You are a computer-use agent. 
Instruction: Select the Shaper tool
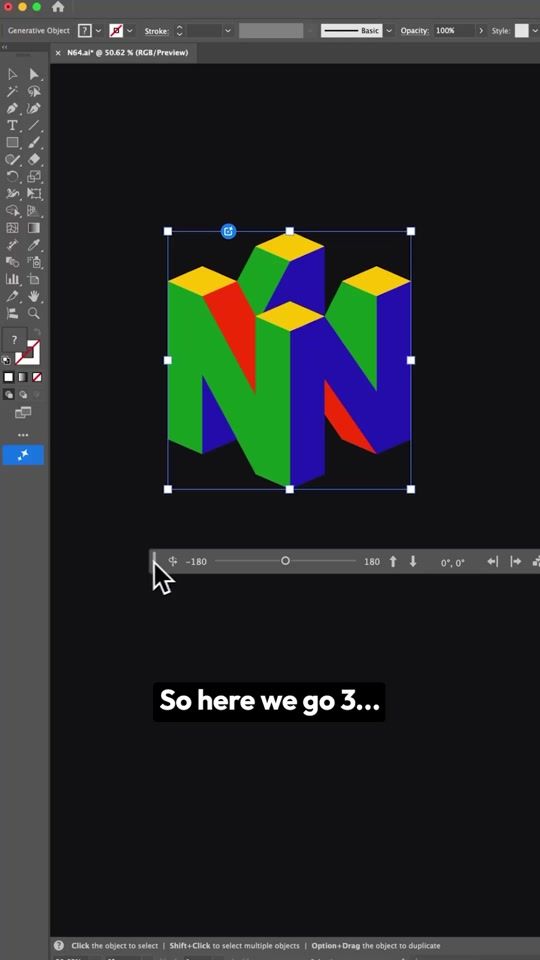pyautogui.click(x=12, y=160)
